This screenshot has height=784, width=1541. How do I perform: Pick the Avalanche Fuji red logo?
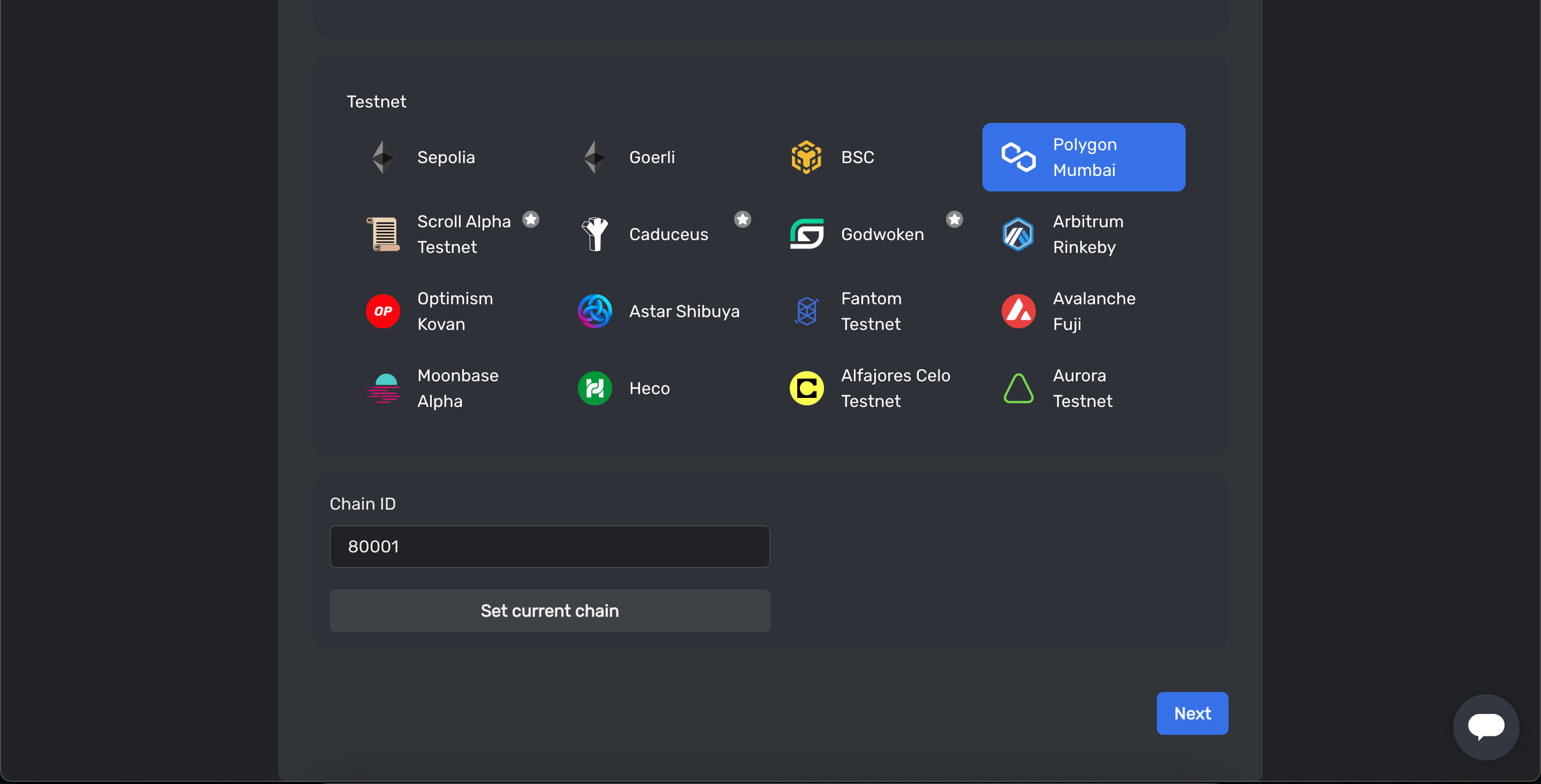click(x=1018, y=312)
